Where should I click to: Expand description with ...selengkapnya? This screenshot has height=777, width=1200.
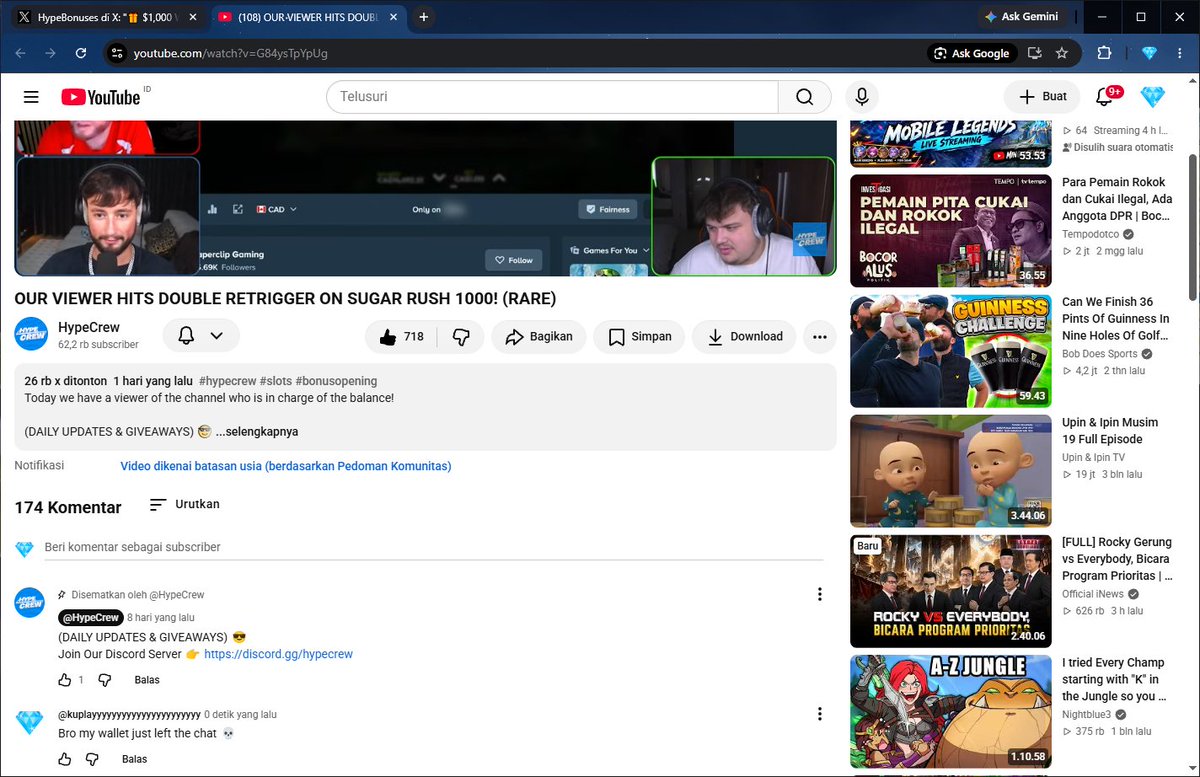point(257,432)
